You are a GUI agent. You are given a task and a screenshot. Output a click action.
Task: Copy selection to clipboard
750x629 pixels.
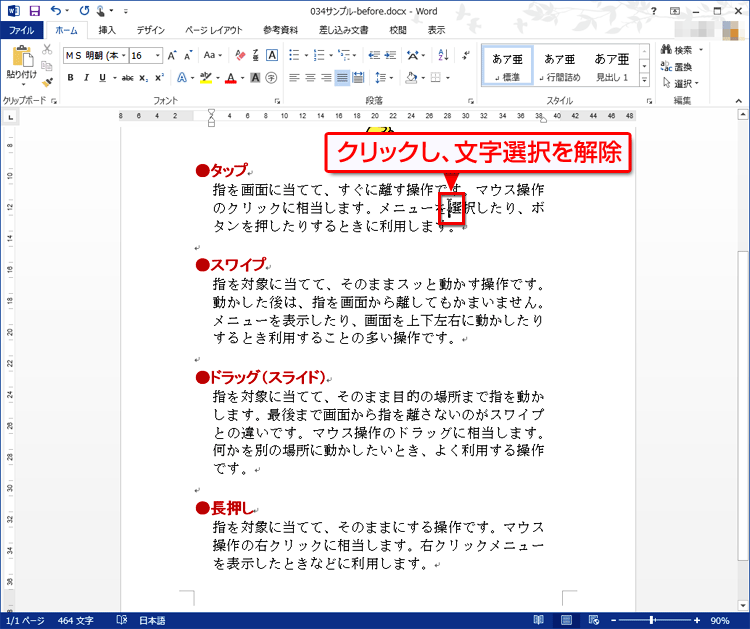tap(47, 66)
